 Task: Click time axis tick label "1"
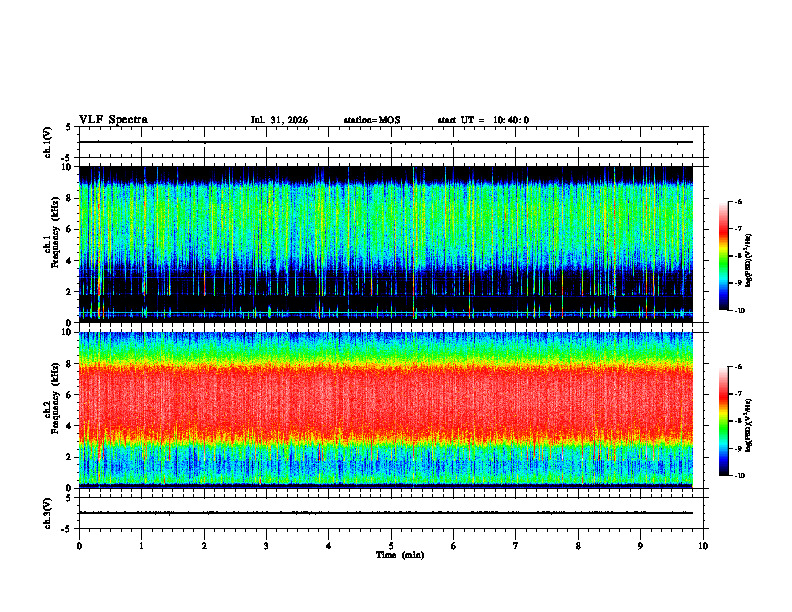[141, 546]
